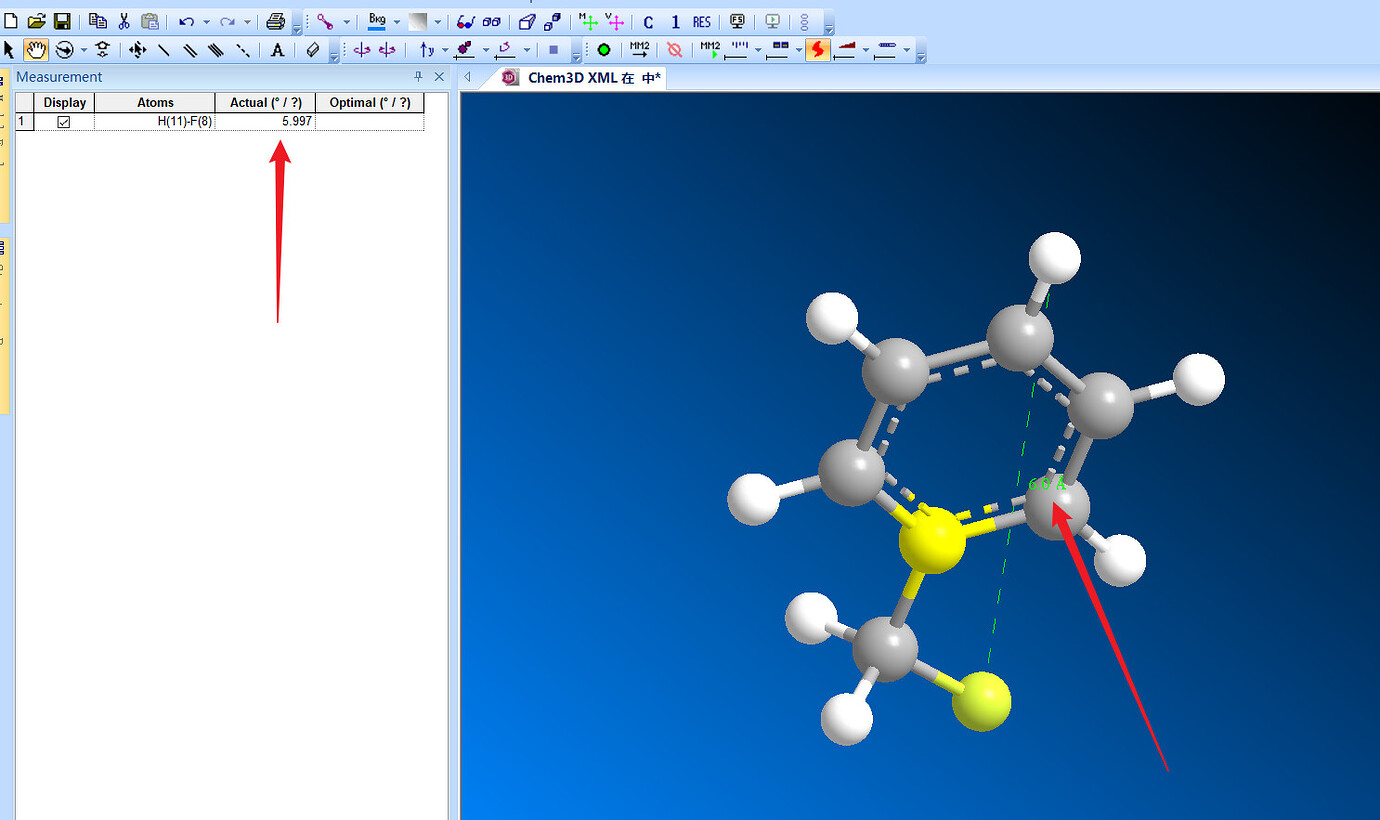Viewport: 1380px width, 820px height.
Task: Select the zoom tool
Action: pyautogui.click(x=102, y=49)
